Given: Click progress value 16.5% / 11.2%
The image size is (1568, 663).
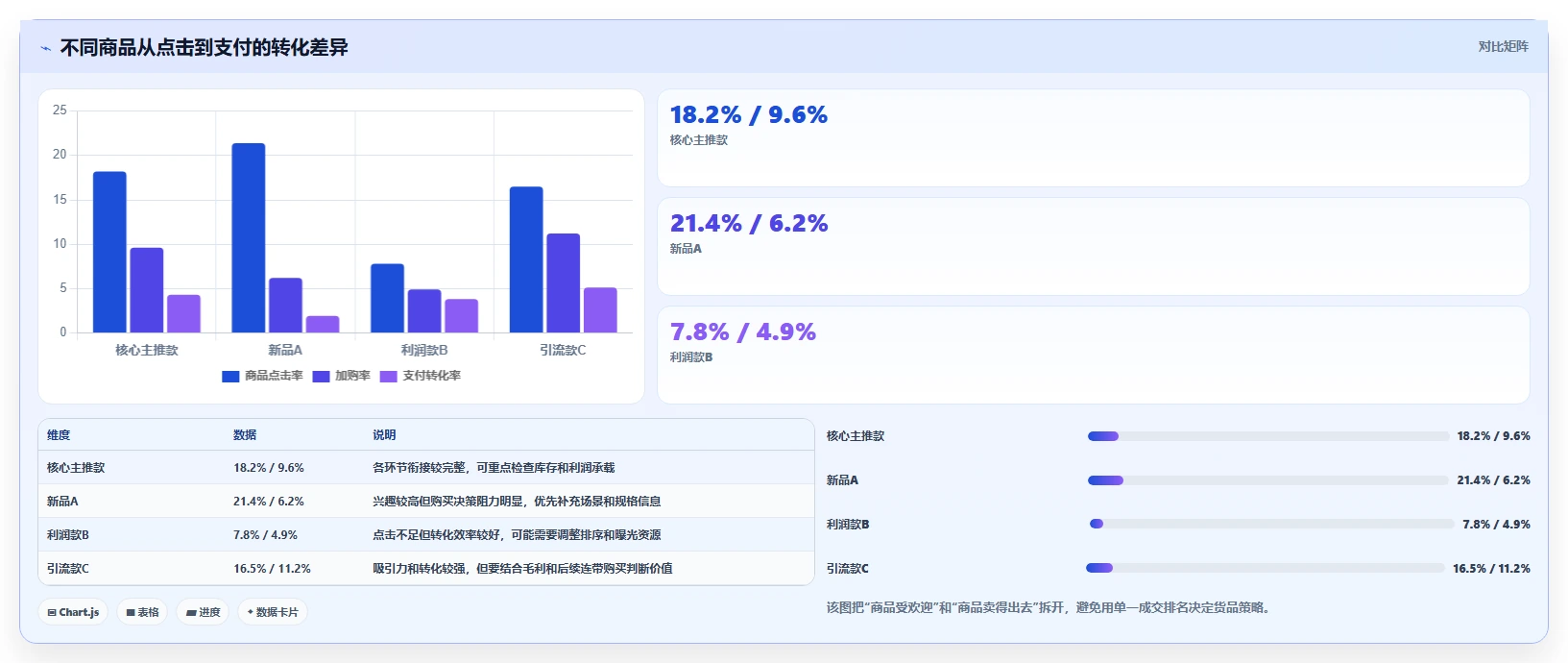Looking at the screenshot, I should 1491,569.
